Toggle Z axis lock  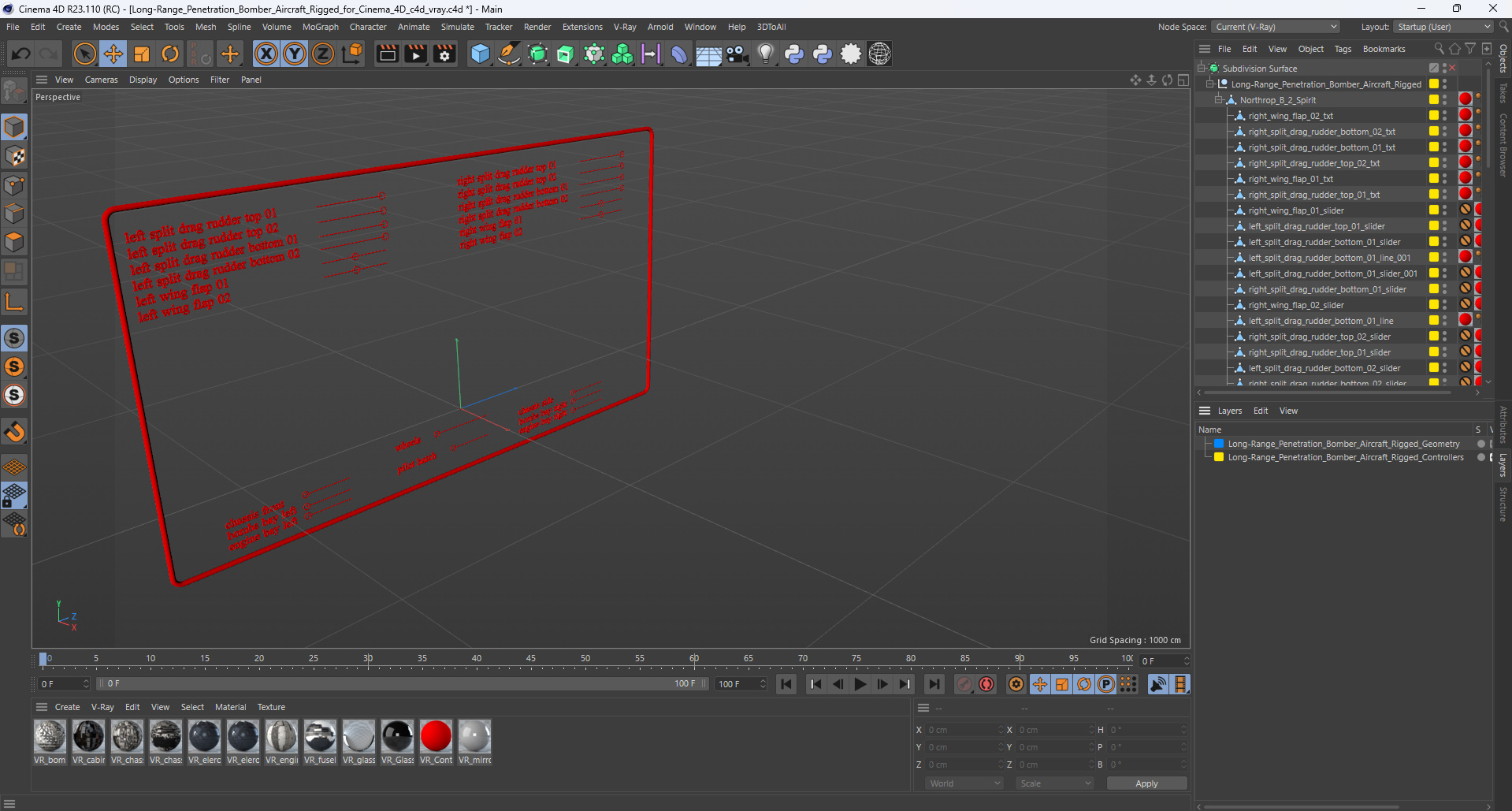(x=323, y=54)
